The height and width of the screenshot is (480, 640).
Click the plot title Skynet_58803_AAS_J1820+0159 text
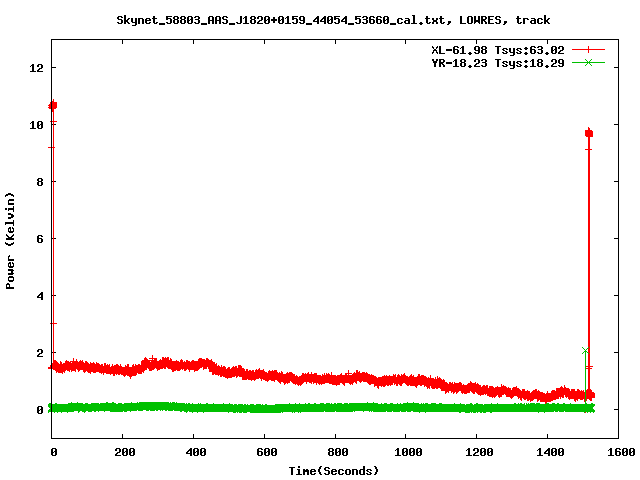coord(333,20)
